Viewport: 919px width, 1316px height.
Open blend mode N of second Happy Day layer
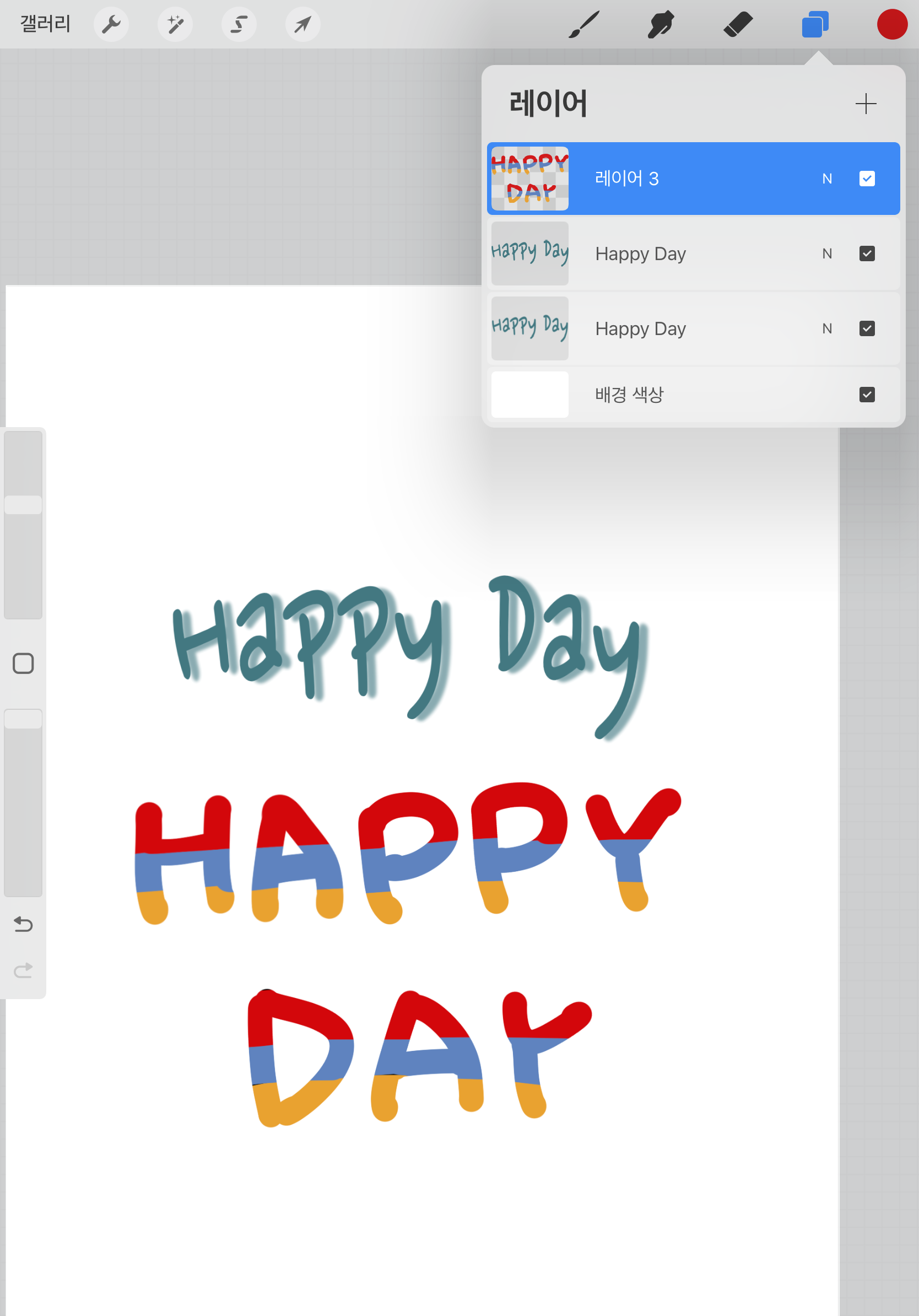coord(827,328)
